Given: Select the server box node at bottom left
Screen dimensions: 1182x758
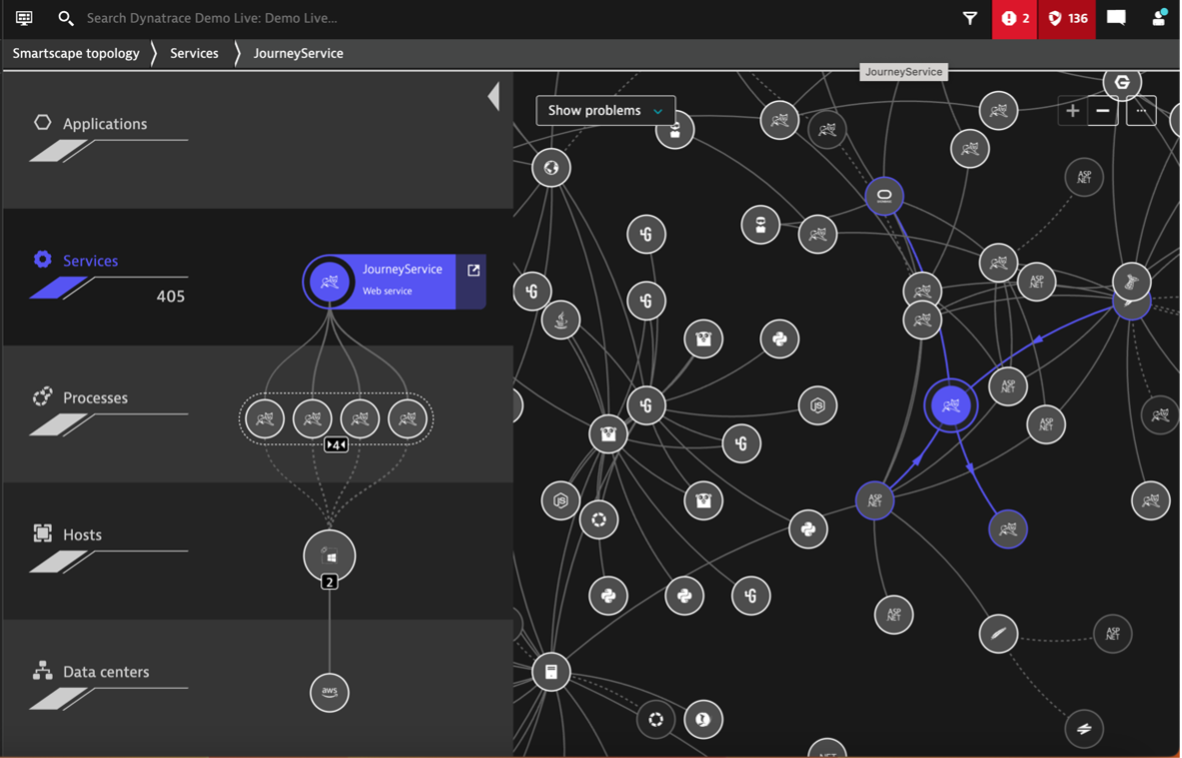Looking at the screenshot, I should 551,671.
